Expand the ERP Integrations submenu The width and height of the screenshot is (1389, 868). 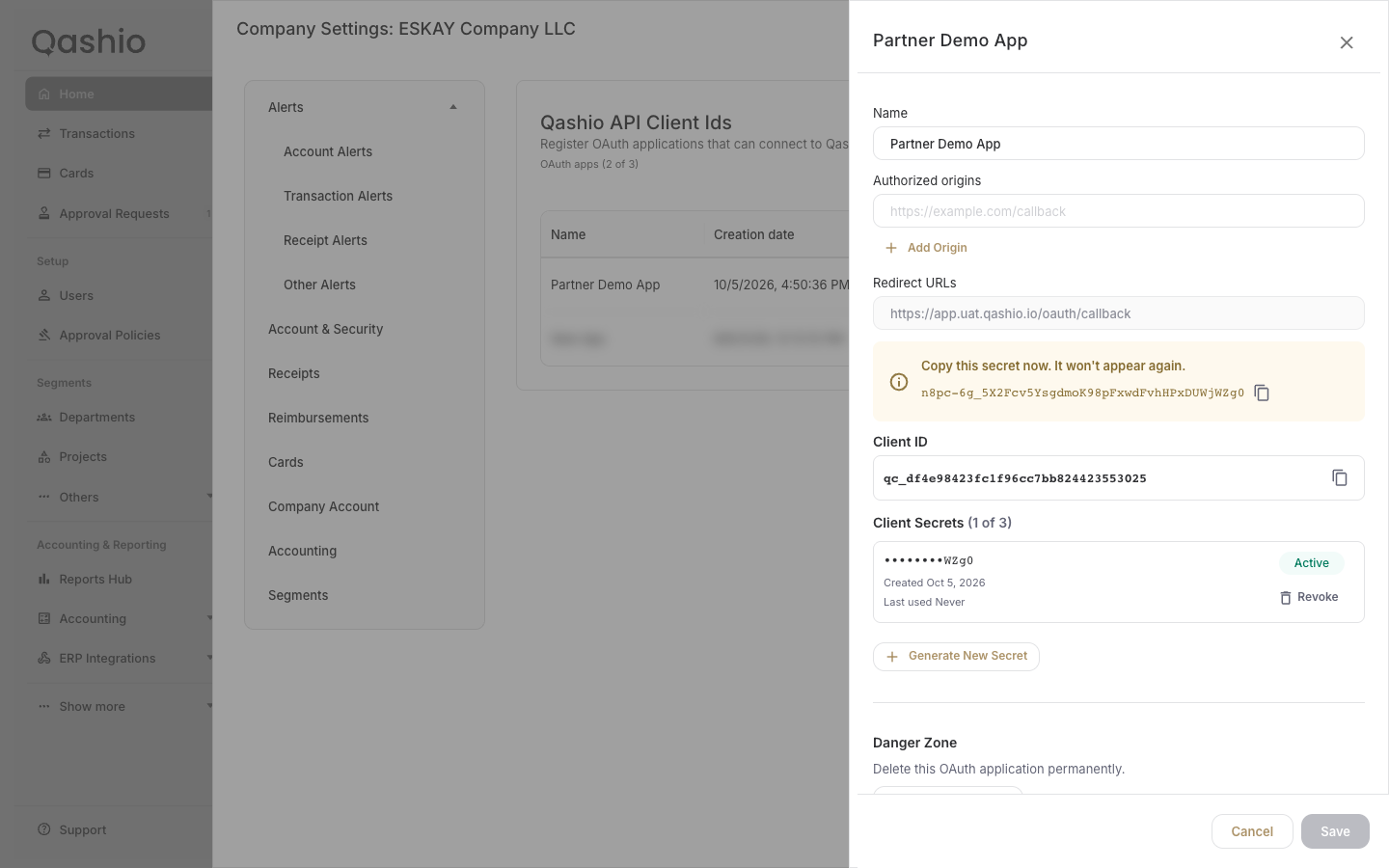pos(209,658)
